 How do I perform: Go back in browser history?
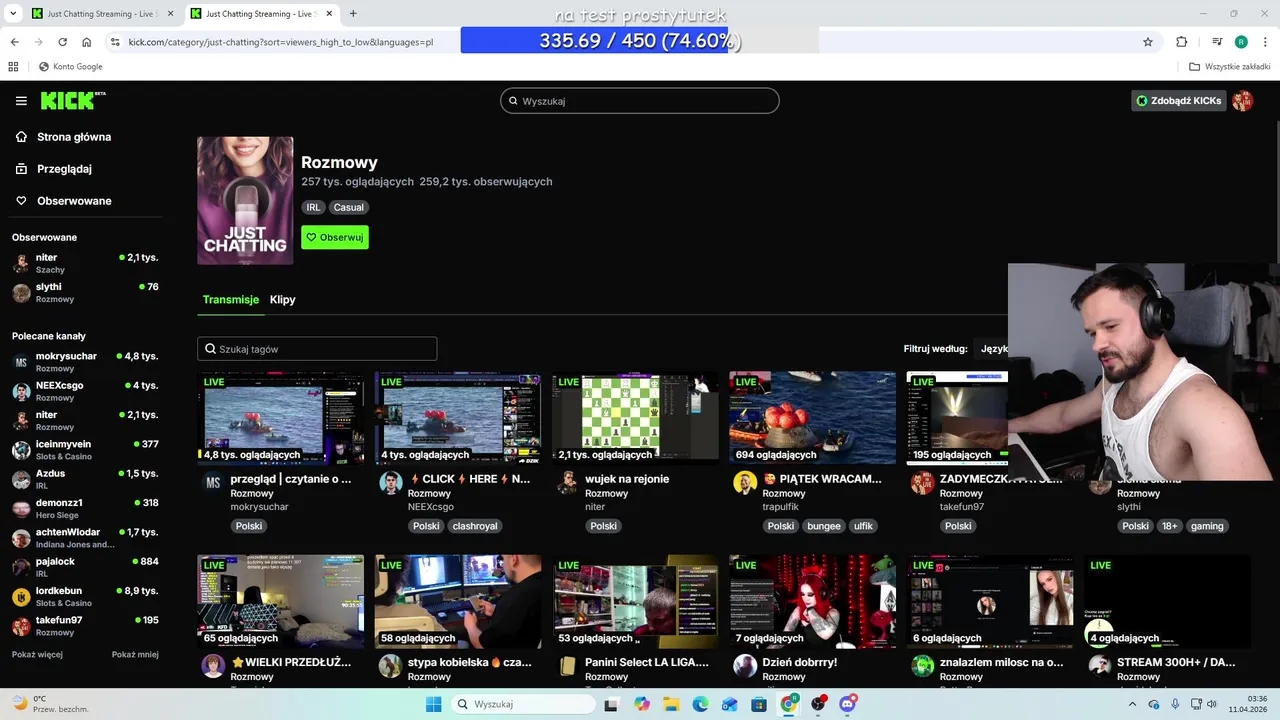pyautogui.click(x=14, y=42)
